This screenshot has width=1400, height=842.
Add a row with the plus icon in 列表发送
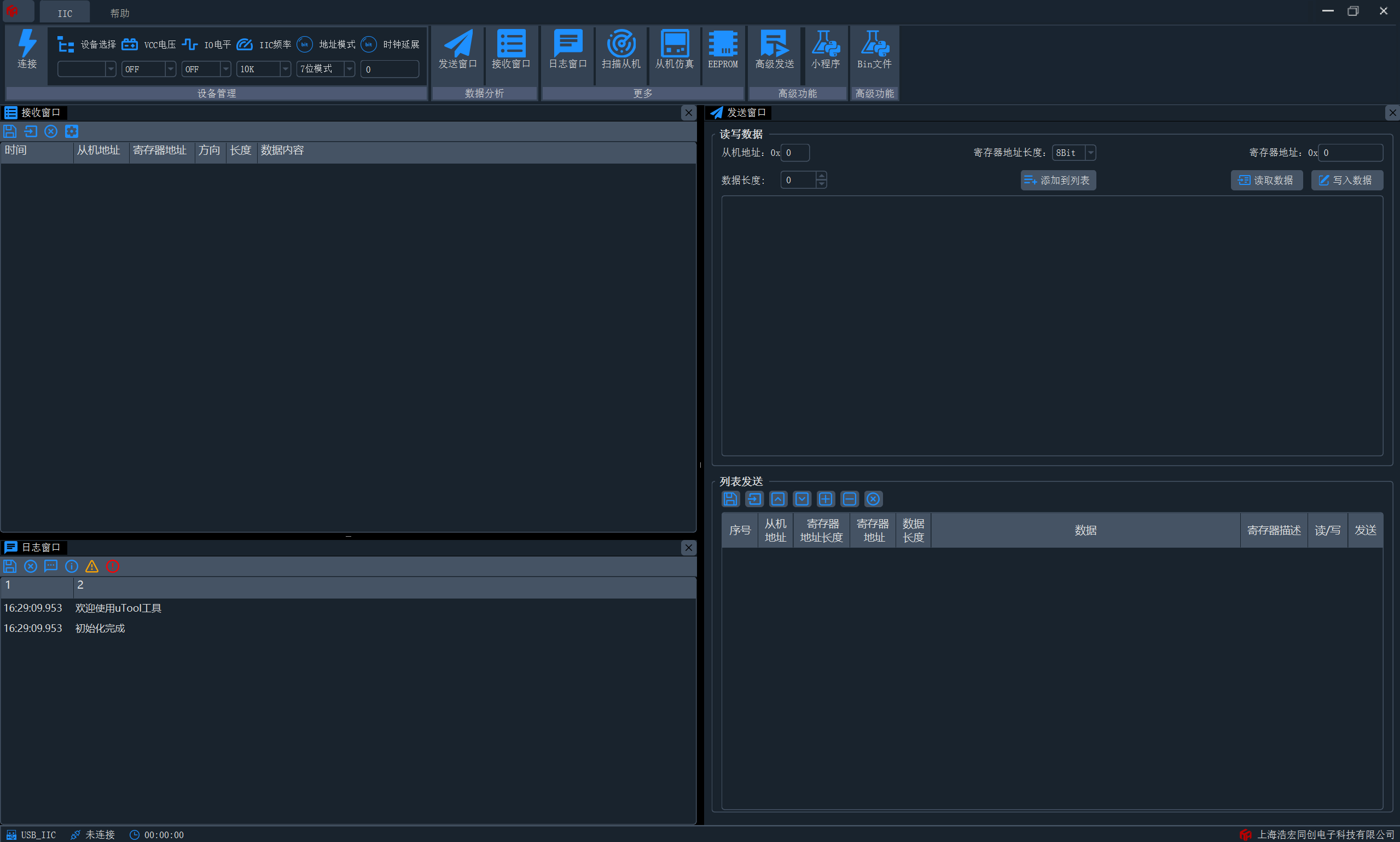tap(826, 500)
